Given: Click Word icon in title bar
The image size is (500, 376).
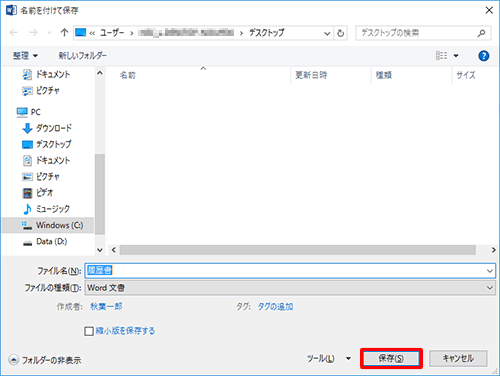Looking at the screenshot, I should coord(11,10).
